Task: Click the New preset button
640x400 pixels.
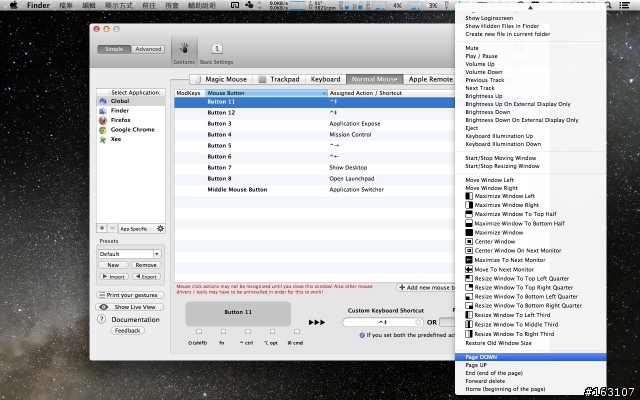Action: pyautogui.click(x=113, y=265)
